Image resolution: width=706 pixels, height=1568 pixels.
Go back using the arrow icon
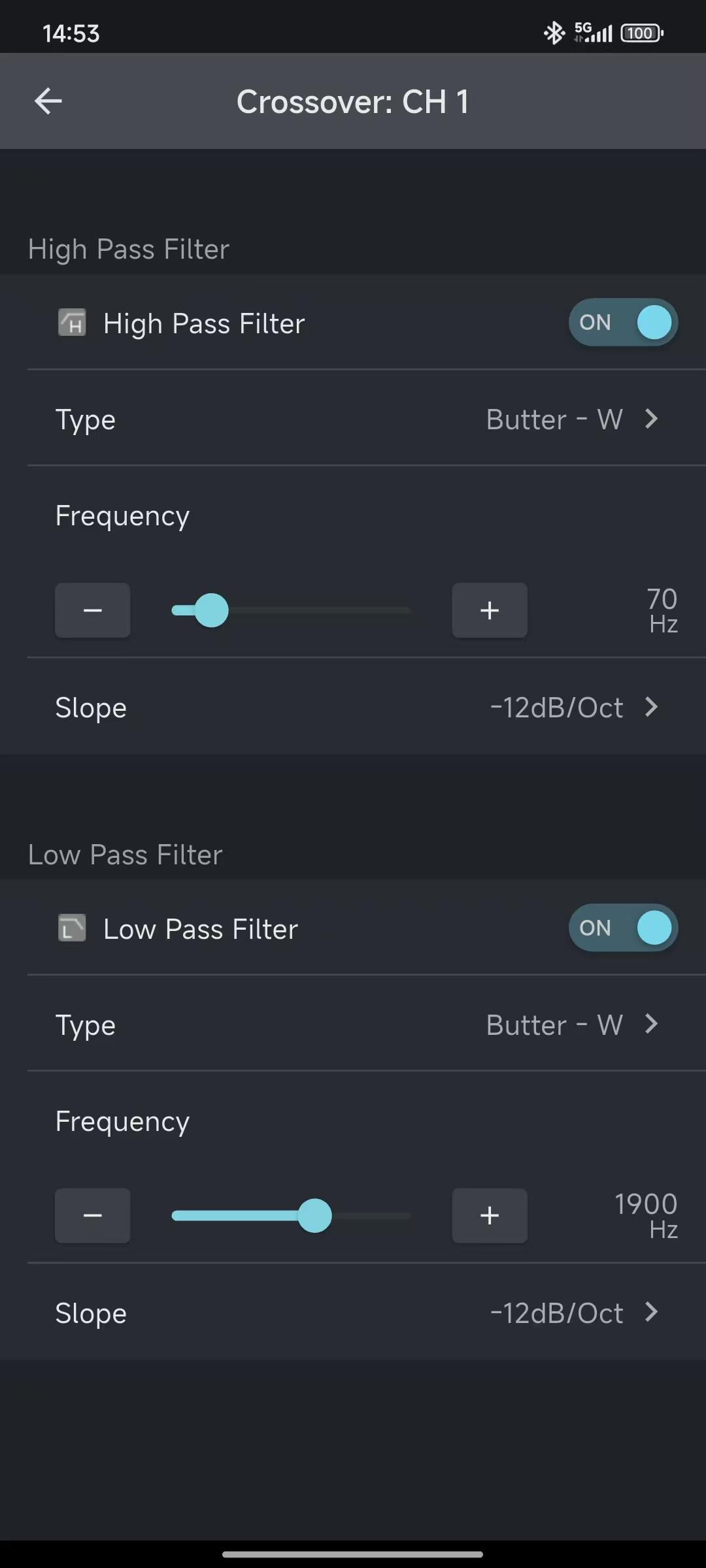48,101
